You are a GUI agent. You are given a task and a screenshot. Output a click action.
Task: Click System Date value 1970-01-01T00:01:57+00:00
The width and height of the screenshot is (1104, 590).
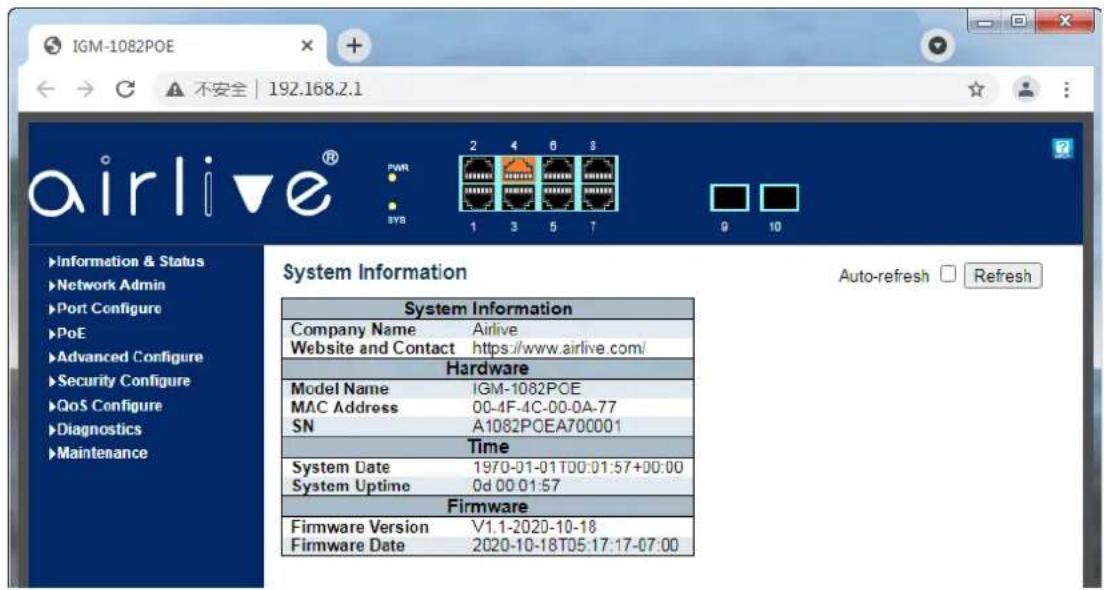(x=577, y=467)
